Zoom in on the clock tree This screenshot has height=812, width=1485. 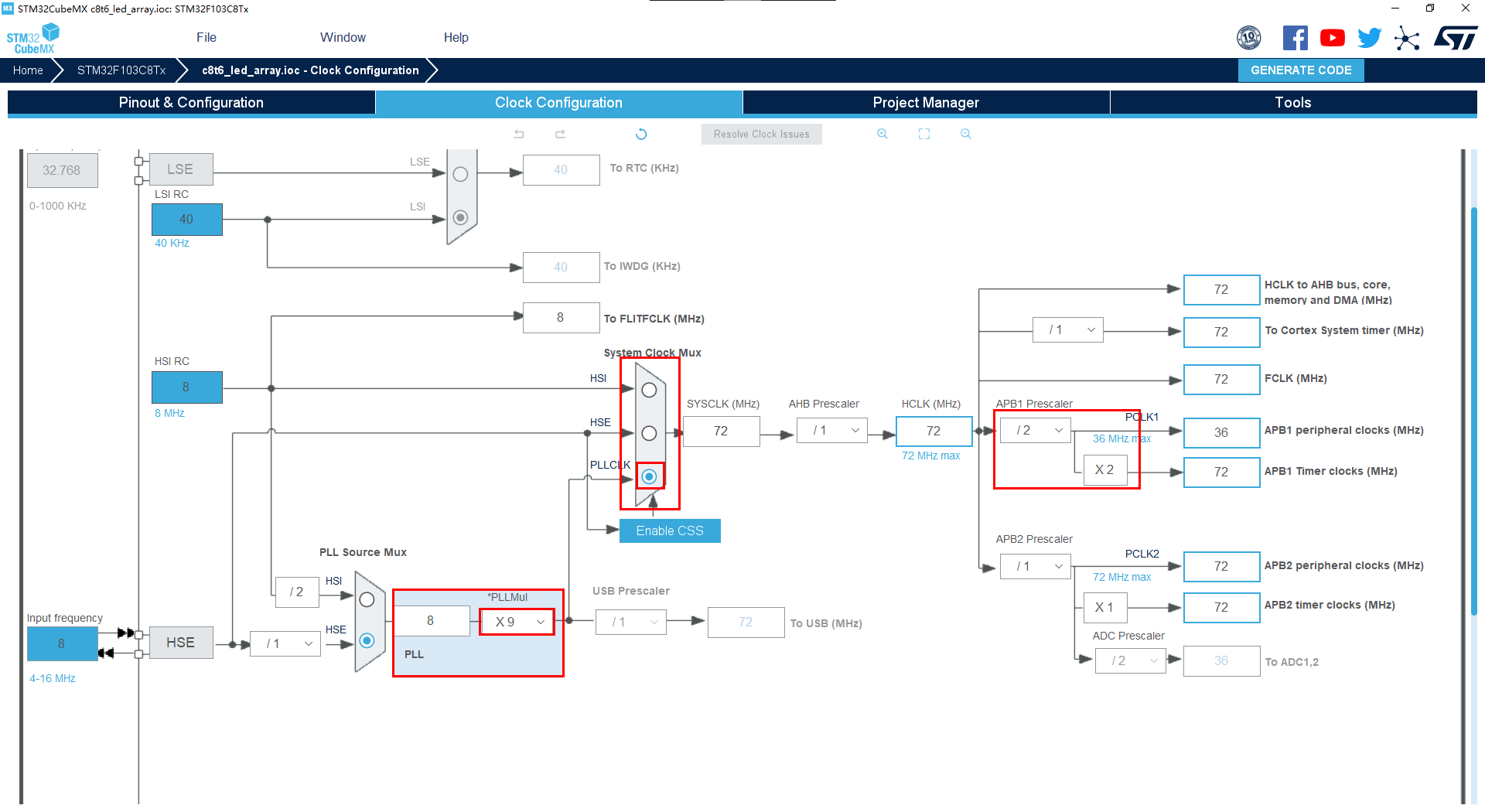[882, 134]
